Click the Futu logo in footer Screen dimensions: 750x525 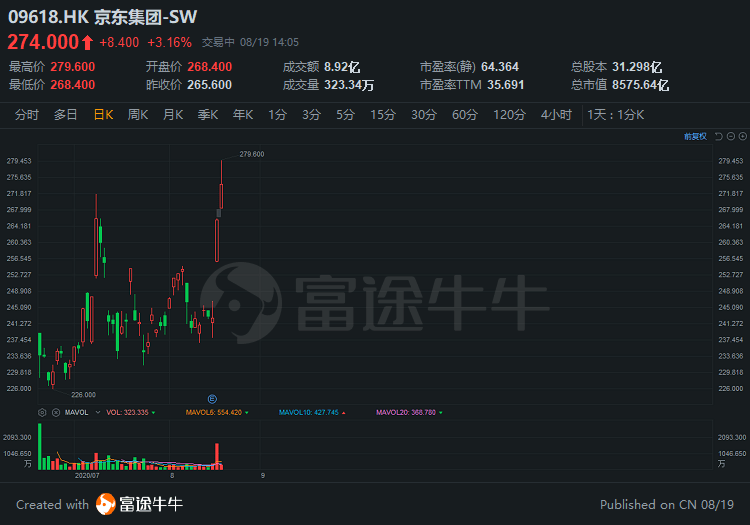(105, 504)
